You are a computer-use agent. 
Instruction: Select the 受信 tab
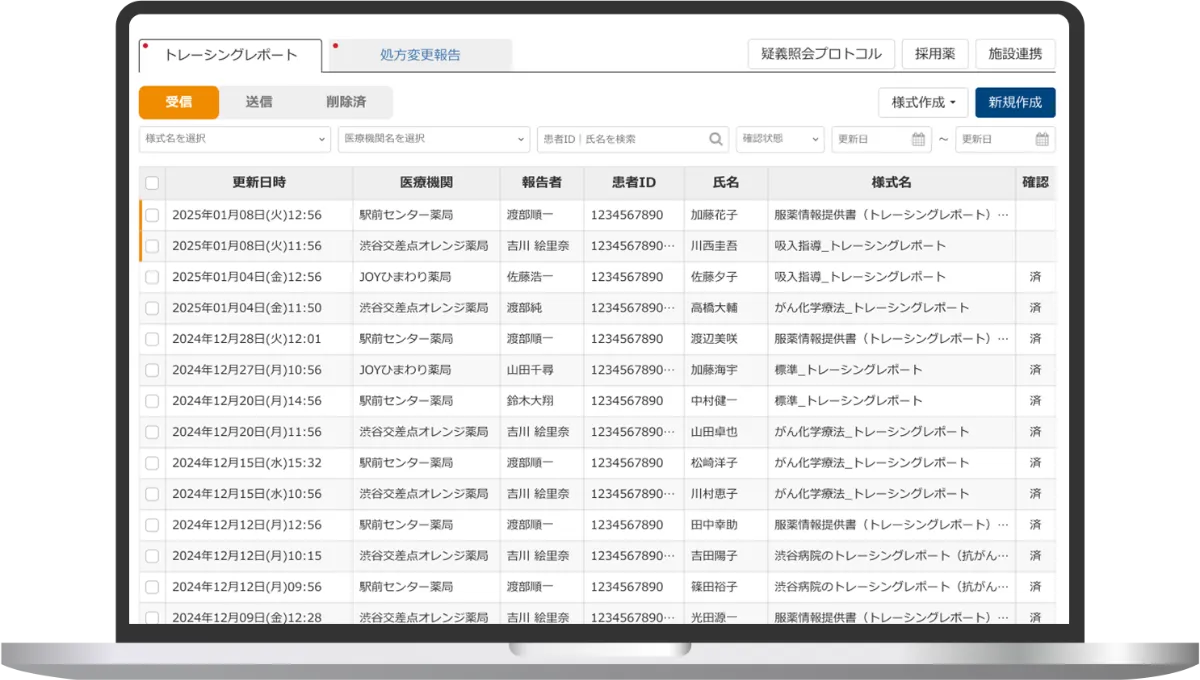[x=178, y=102]
